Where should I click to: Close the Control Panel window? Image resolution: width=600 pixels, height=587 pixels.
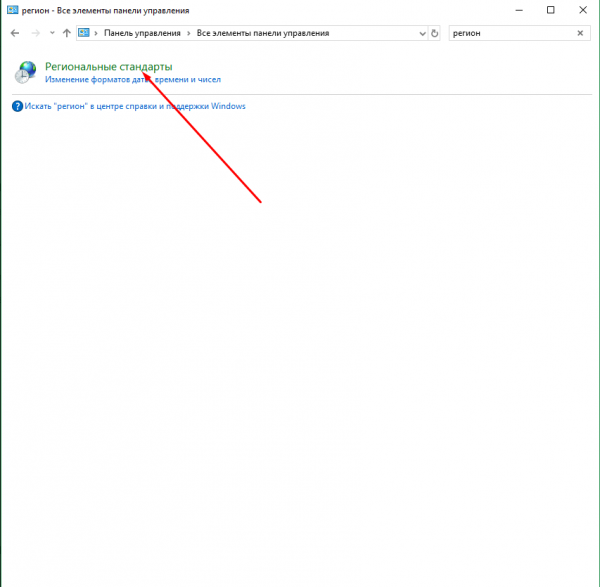click(x=583, y=10)
